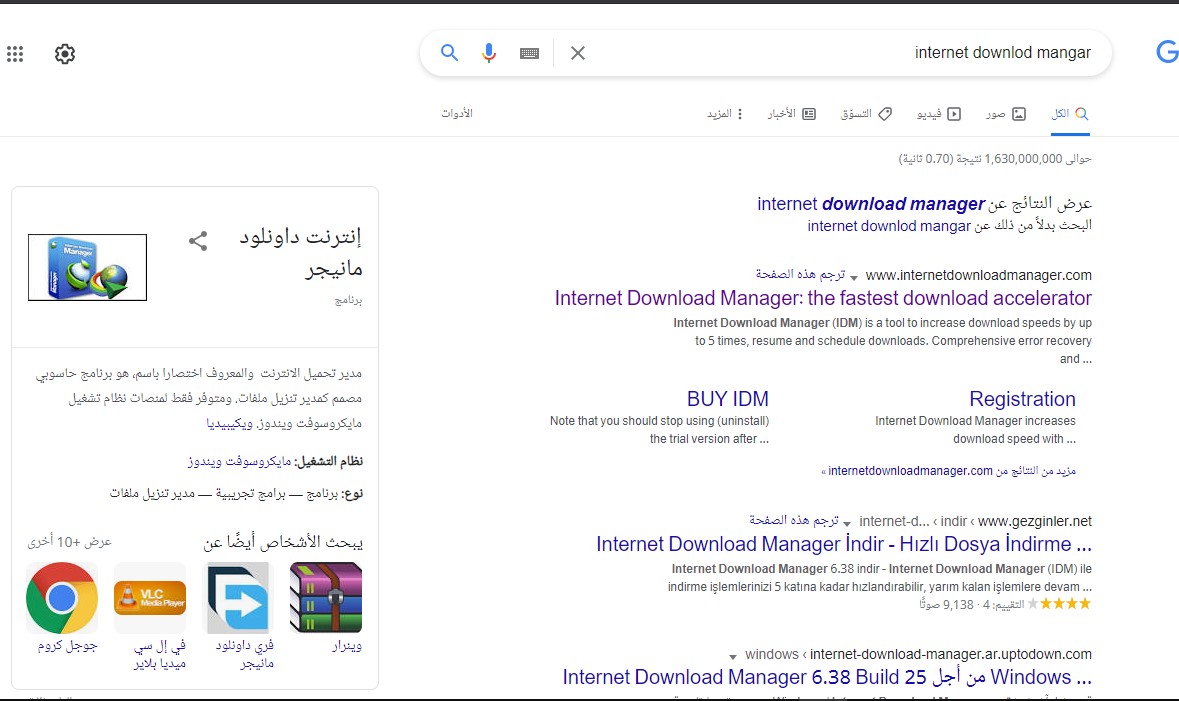Open the 'Internet Download Manager İndir' result
The height and width of the screenshot is (701, 1179).
(x=844, y=544)
